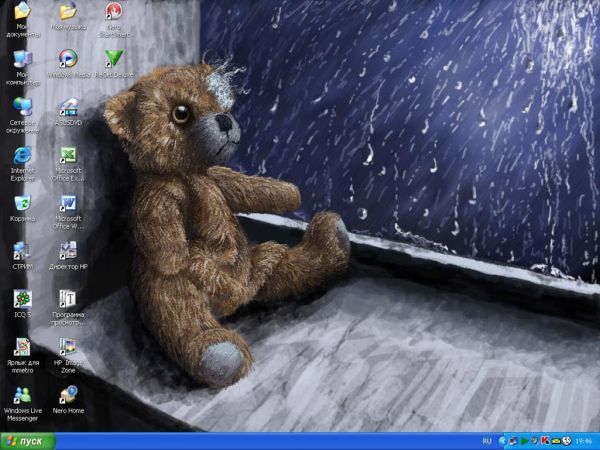Launch the ICQ 5 shortcut
The image size is (600, 450).
click(22, 298)
